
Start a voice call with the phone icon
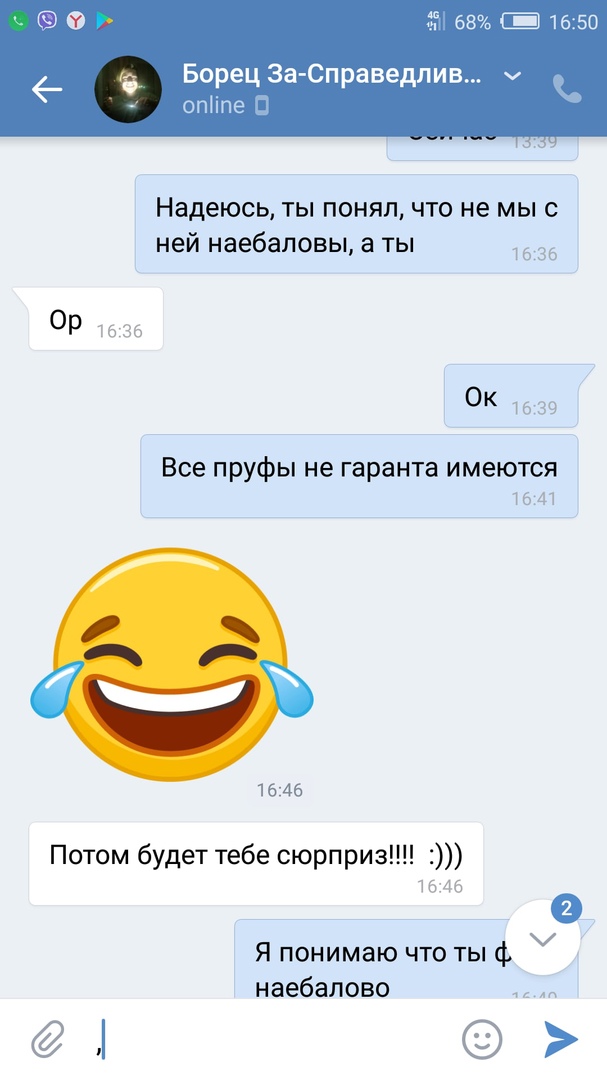(567, 89)
